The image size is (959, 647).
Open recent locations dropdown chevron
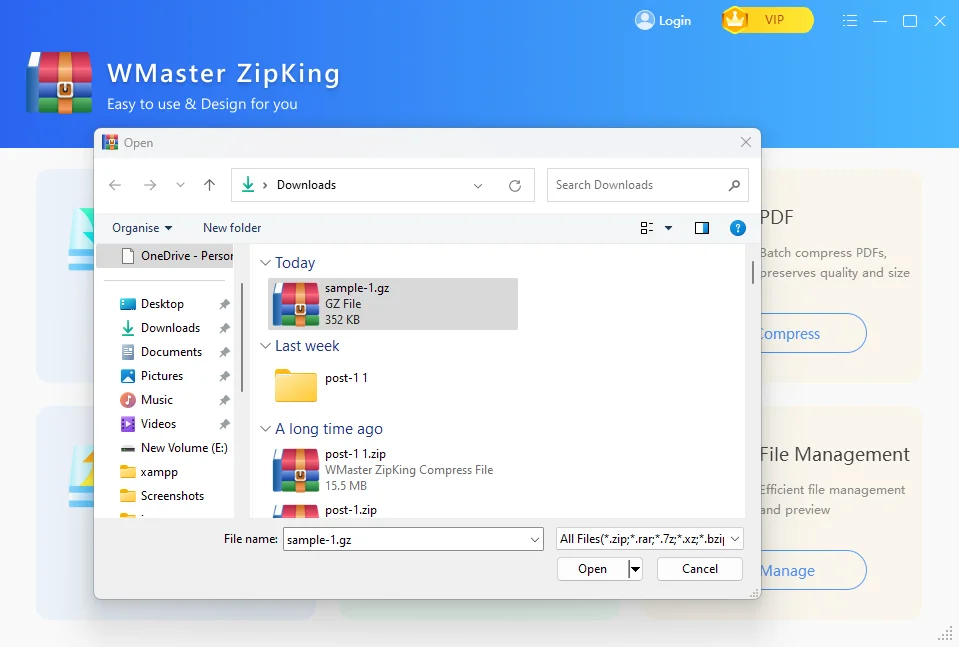(x=180, y=185)
